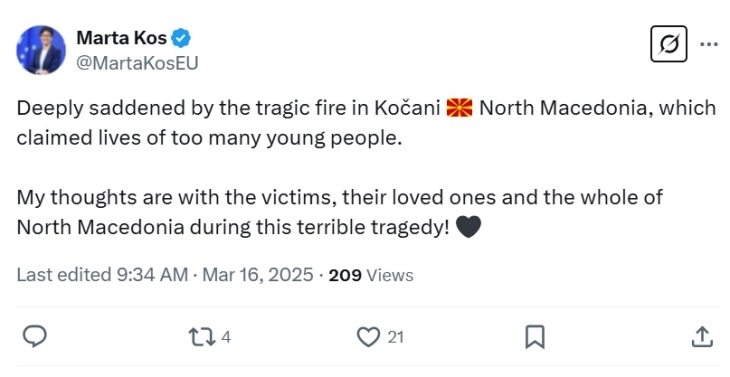Open the share upload arrow icon
The width and height of the screenshot is (730, 377).
click(703, 337)
